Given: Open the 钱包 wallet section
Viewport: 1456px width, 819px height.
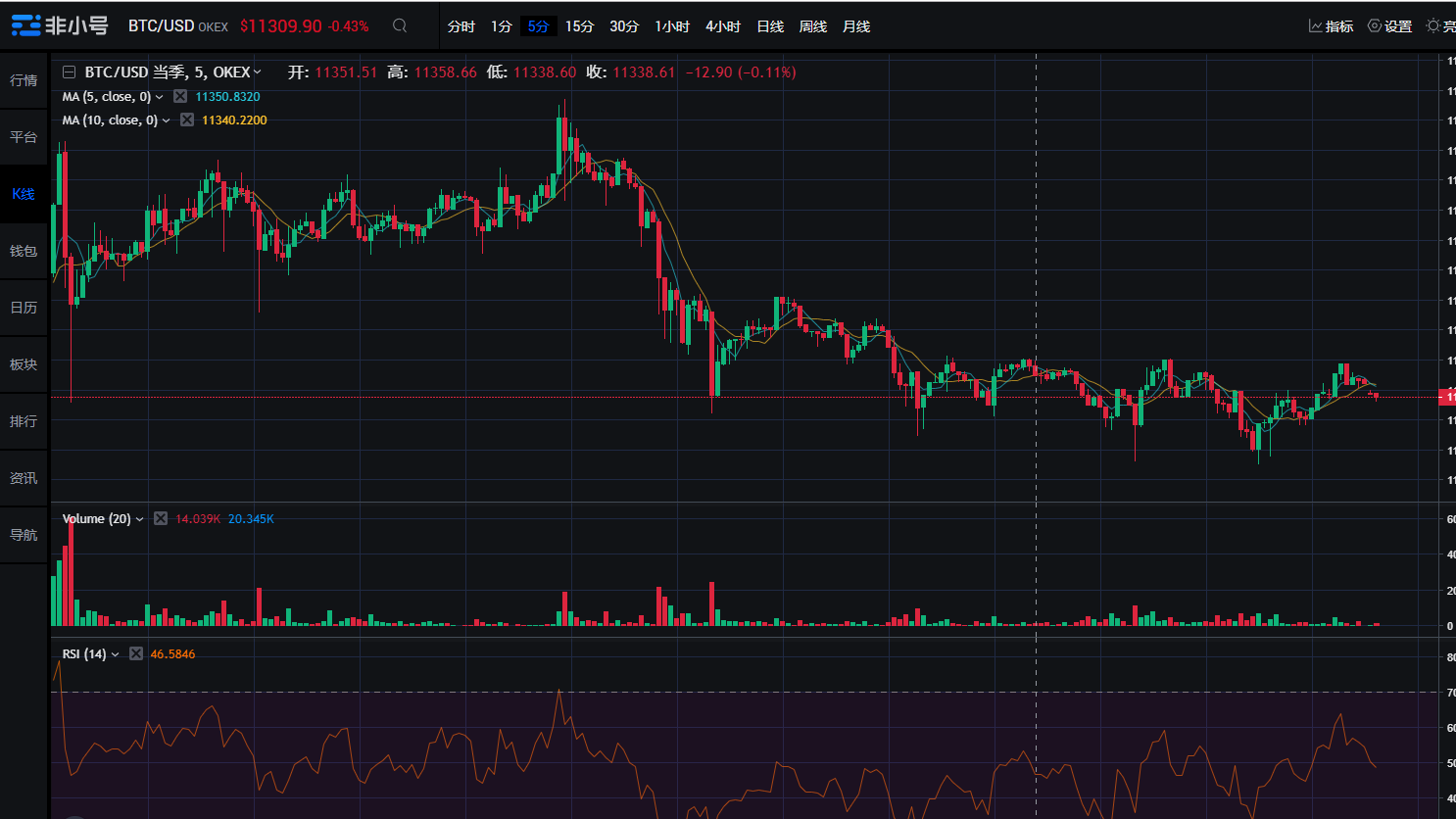Looking at the screenshot, I should click(24, 251).
